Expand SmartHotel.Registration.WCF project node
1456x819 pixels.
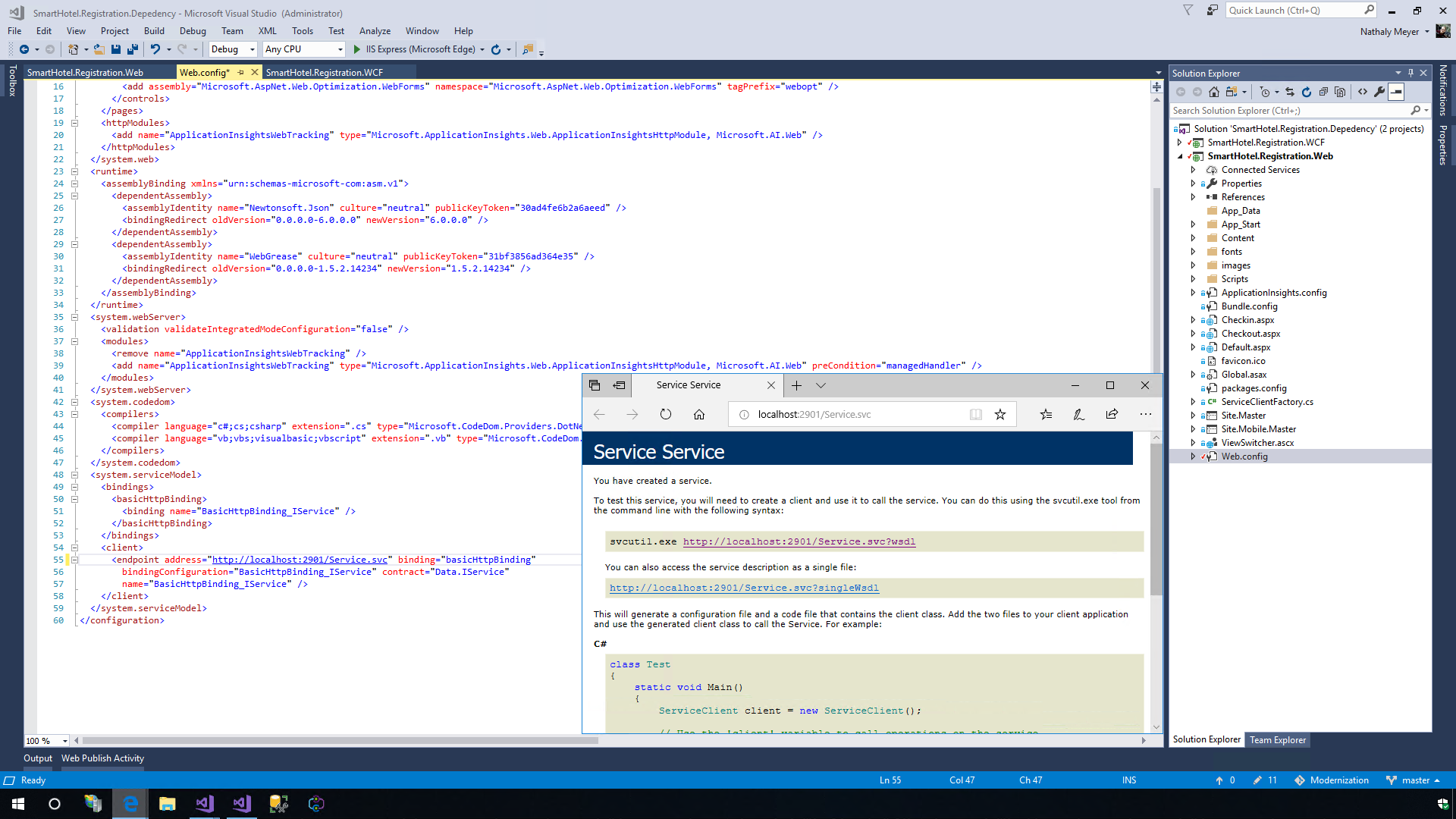click(1179, 143)
